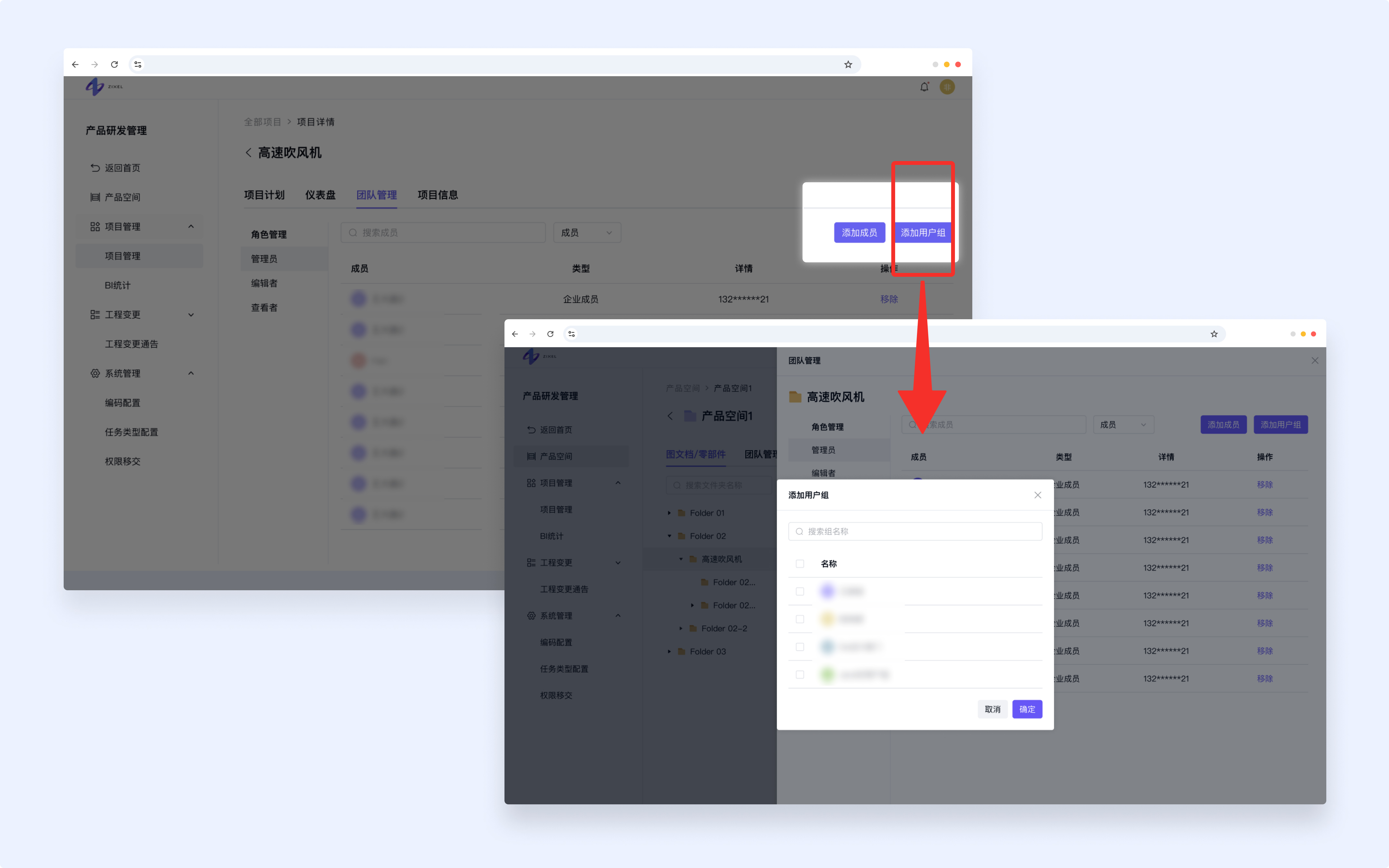
Task: Click forward arrow in front browser window
Action: pos(533,334)
